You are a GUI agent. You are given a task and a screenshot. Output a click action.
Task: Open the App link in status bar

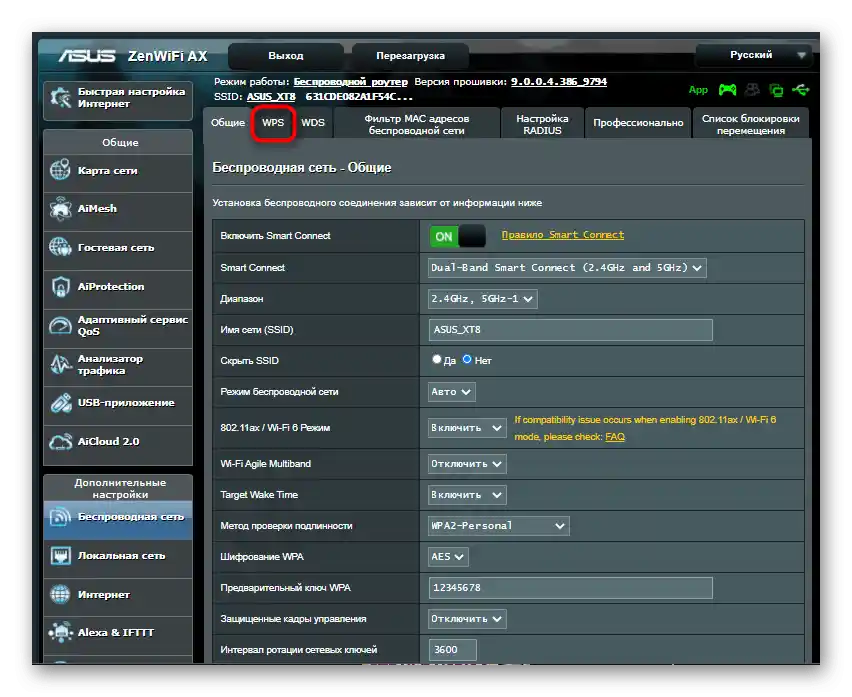[698, 90]
